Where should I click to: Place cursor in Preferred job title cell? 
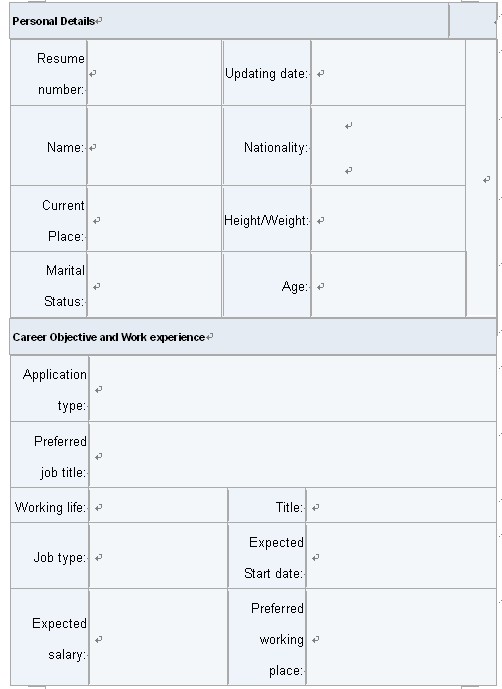click(293, 455)
